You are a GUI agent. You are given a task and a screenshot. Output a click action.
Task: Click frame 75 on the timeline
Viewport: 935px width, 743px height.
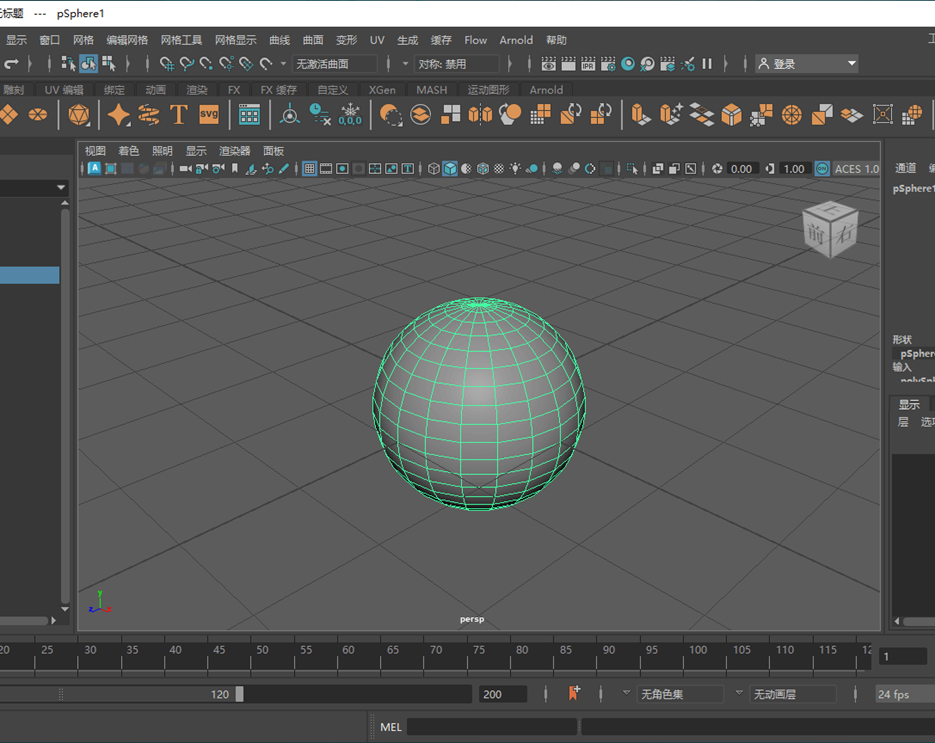pos(479,656)
